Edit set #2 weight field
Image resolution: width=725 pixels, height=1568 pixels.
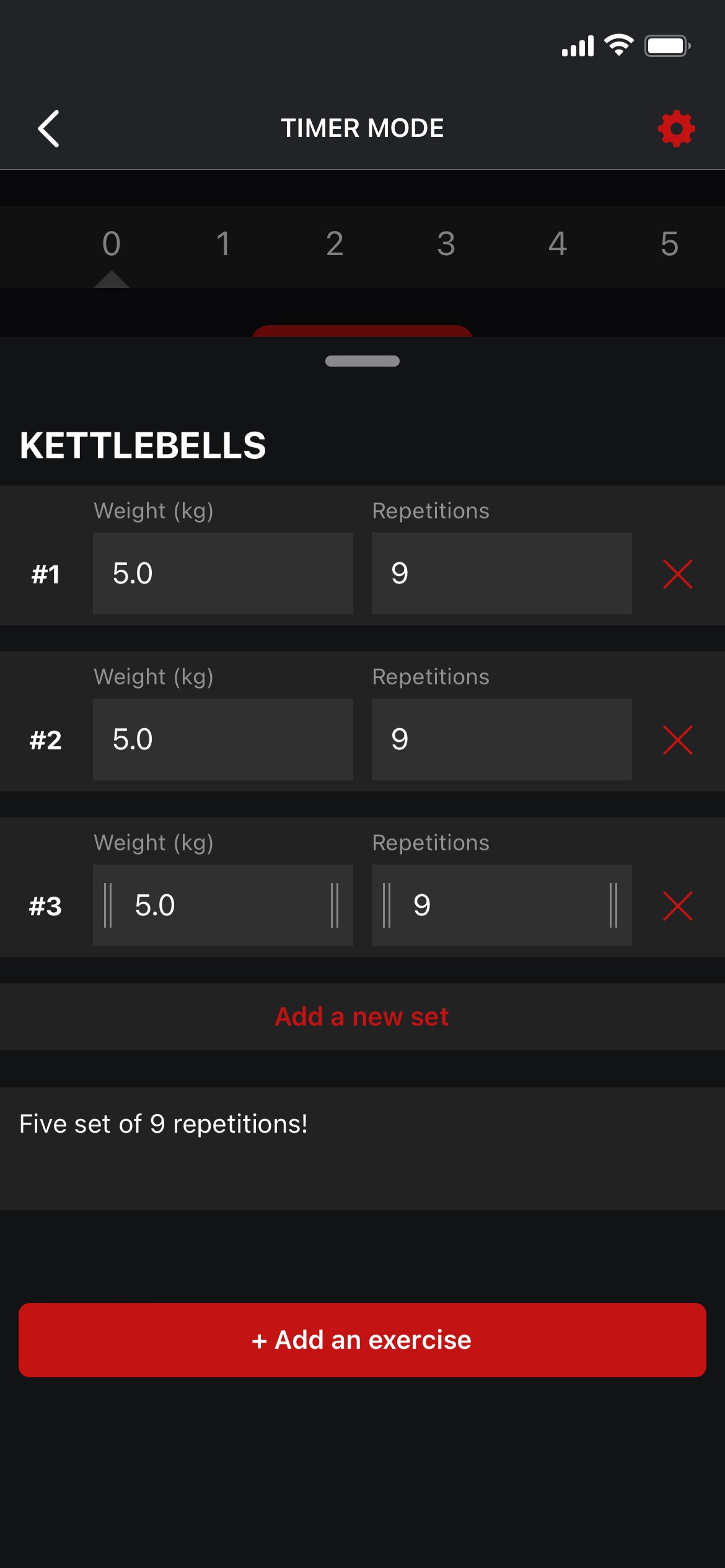[x=223, y=739]
